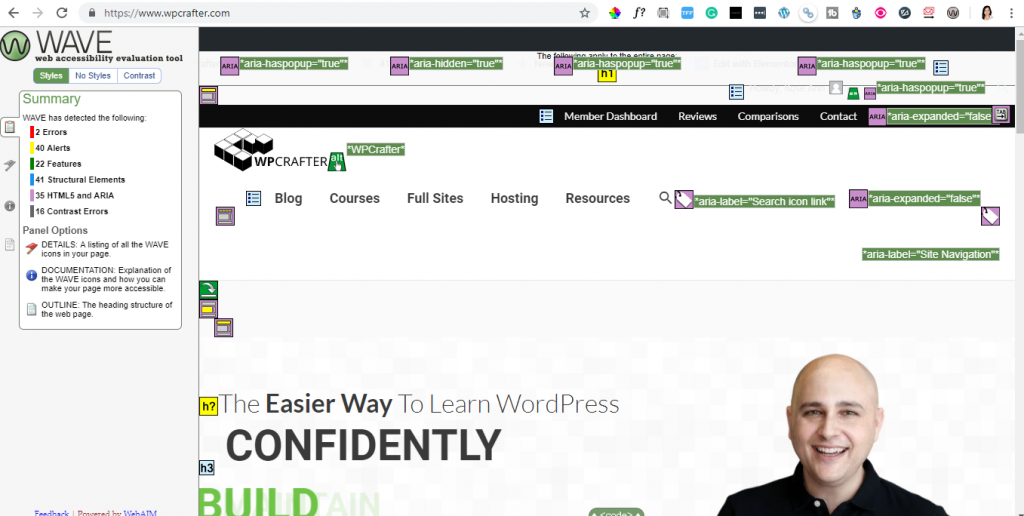Click DETAILS panel option
The image size is (1024, 516).
(98, 249)
